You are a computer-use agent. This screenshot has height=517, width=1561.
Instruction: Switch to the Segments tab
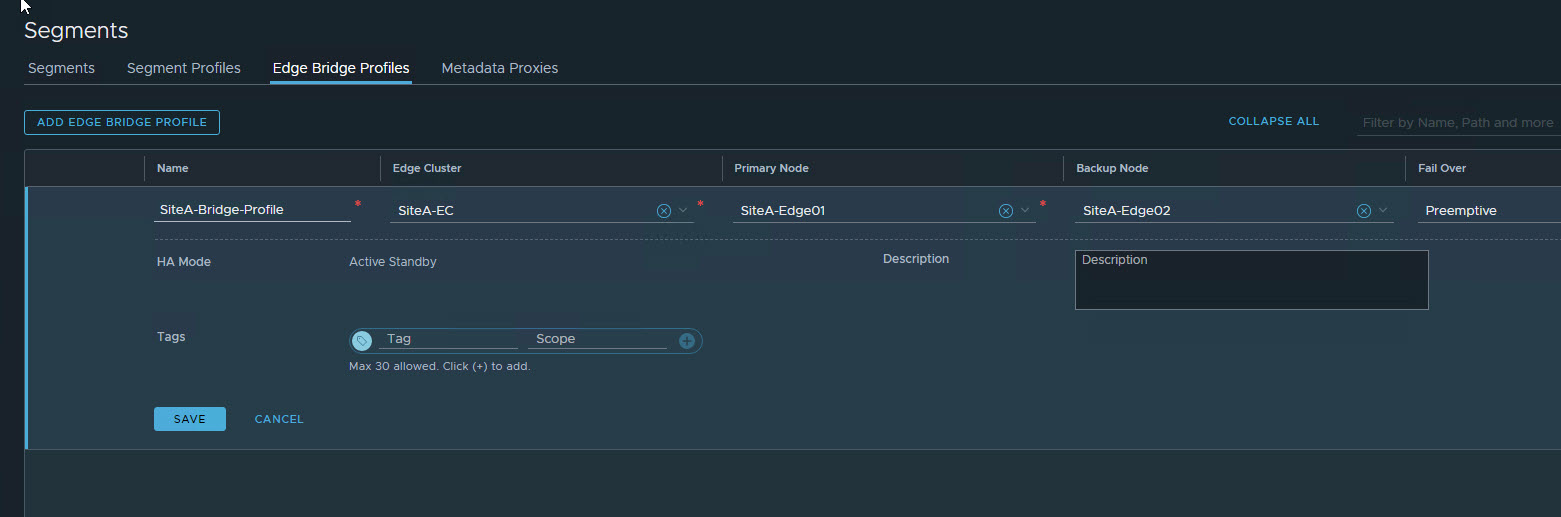61,68
